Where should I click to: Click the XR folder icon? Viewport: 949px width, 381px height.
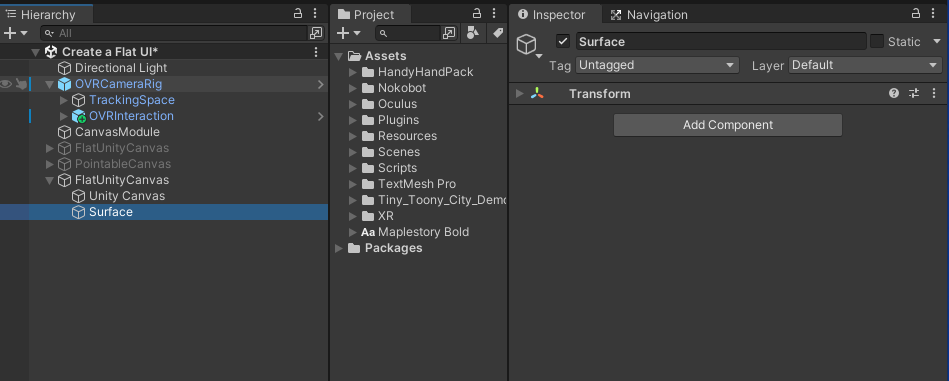click(368, 216)
